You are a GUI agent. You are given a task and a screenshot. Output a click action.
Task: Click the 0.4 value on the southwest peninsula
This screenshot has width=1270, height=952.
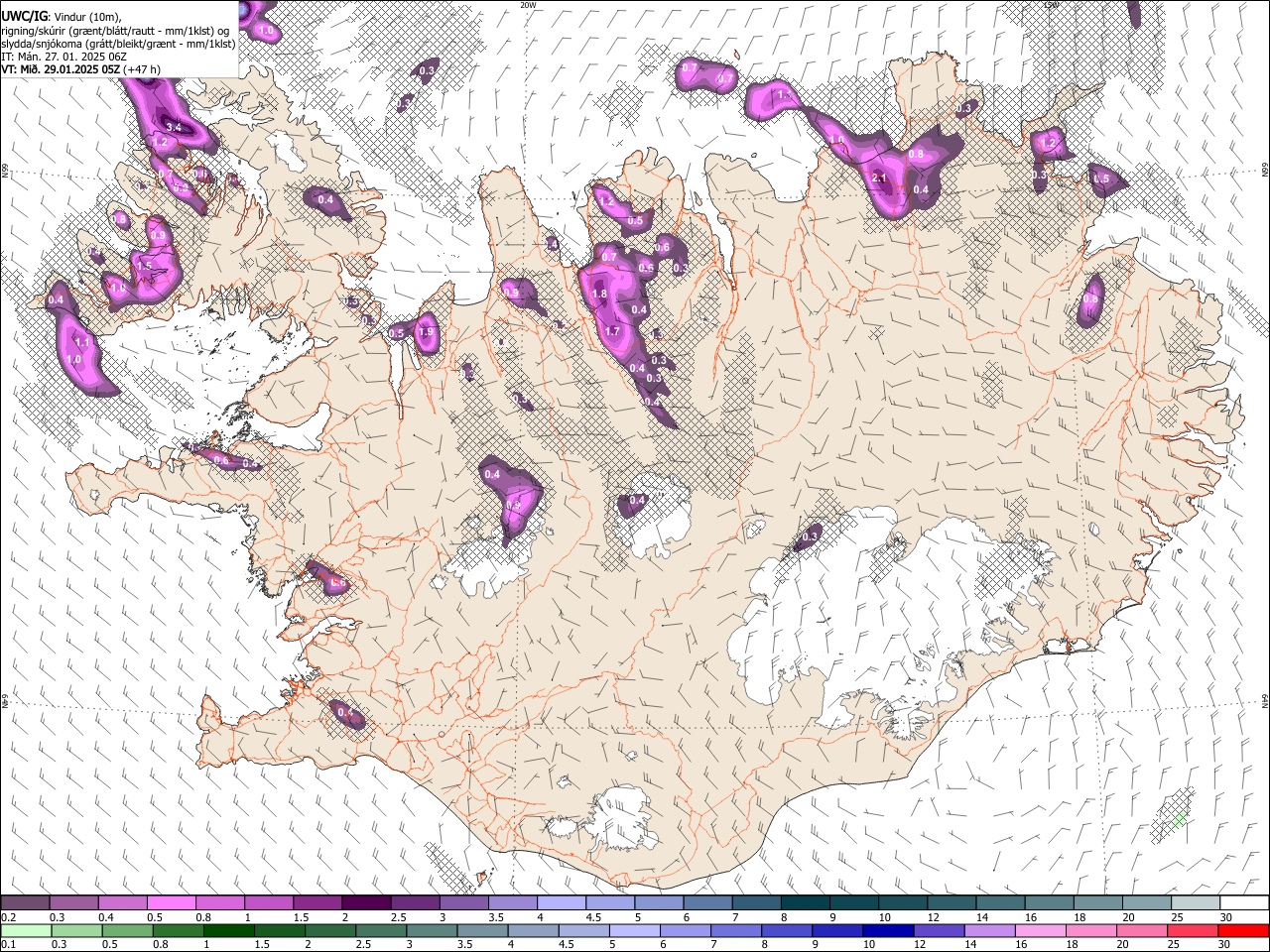click(x=345, y=712)
